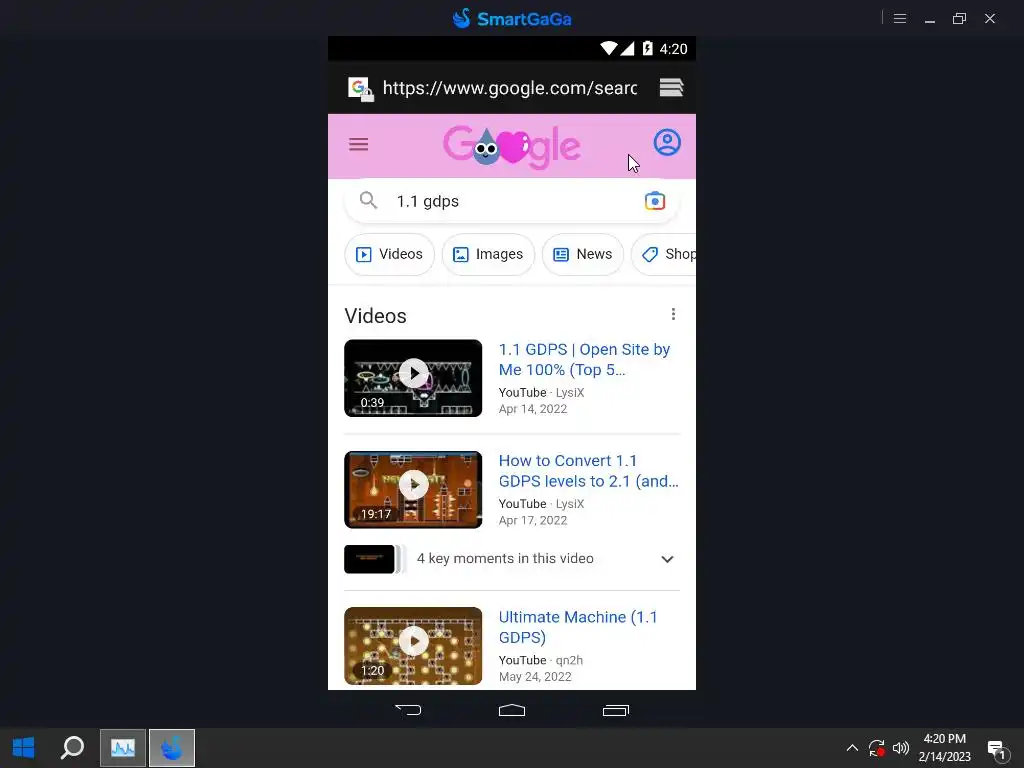Click the 'Apr 17, 2022' date text
This screenshot has width=1024, height=768.
(x=533, y=520)
